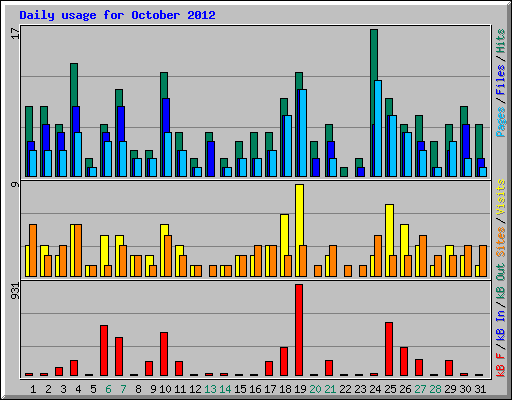
Task: Select green weekend day label 27
Action: [420, 389]
